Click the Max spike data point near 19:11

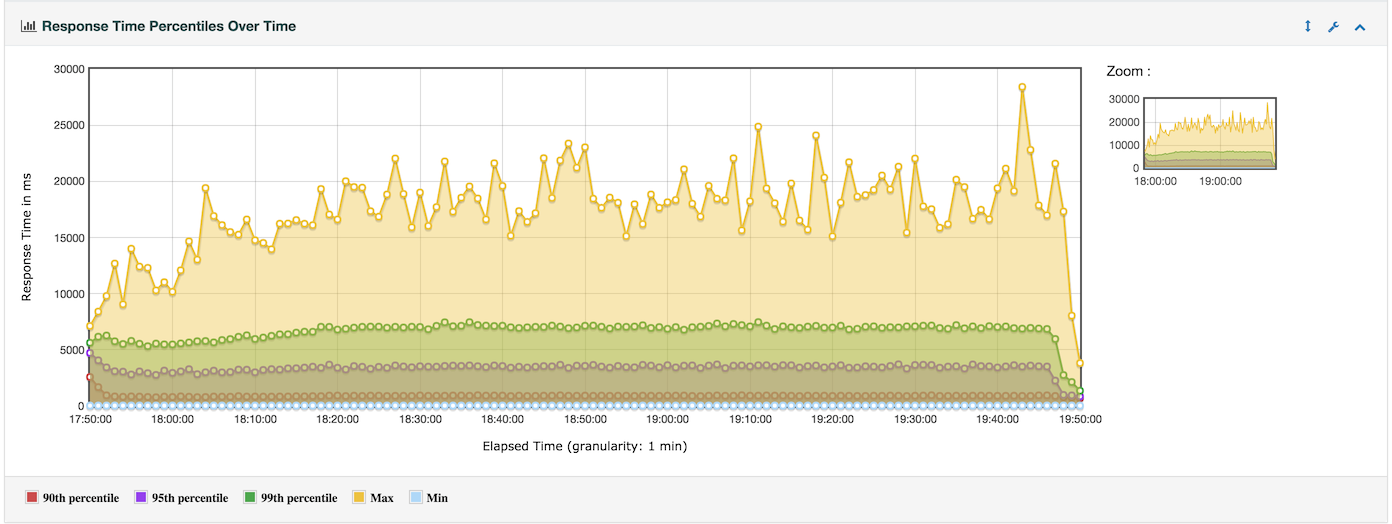(758, 127)
